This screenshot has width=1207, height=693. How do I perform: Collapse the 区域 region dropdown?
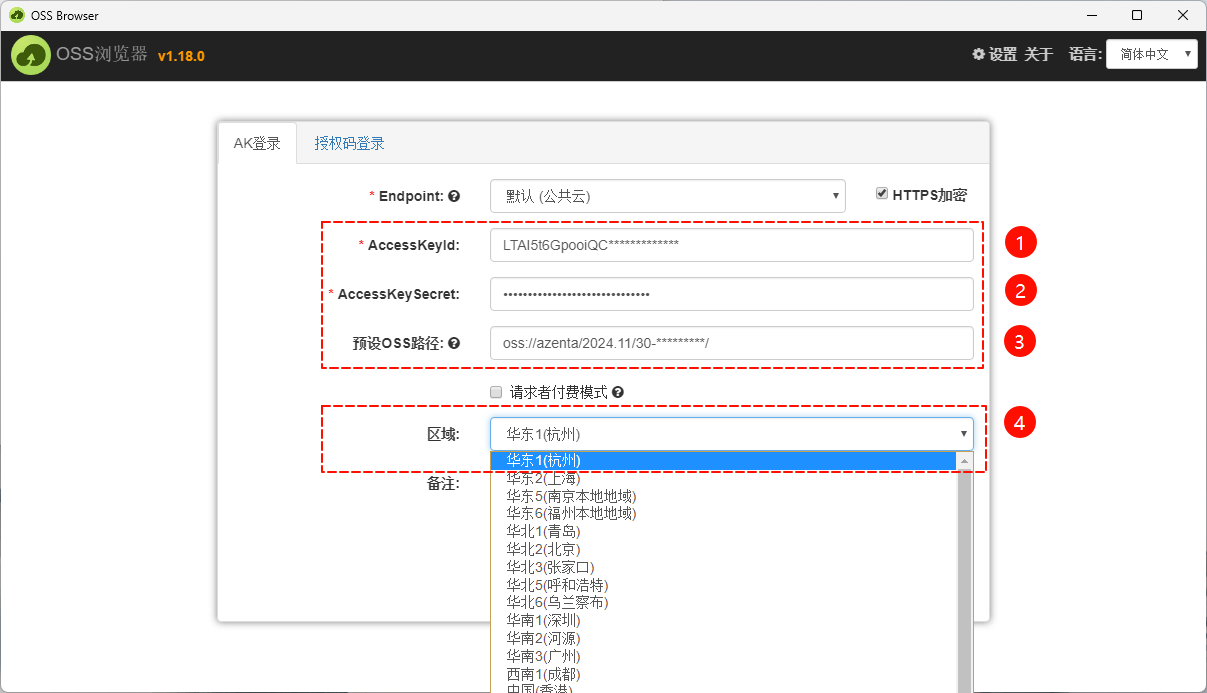click(x=731, y=434)
